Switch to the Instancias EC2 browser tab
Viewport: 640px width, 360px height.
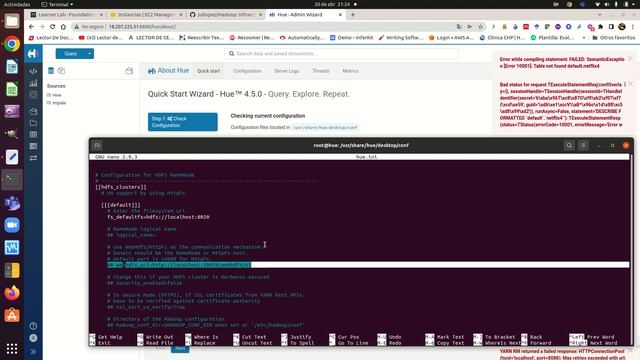tap(146, 15)
